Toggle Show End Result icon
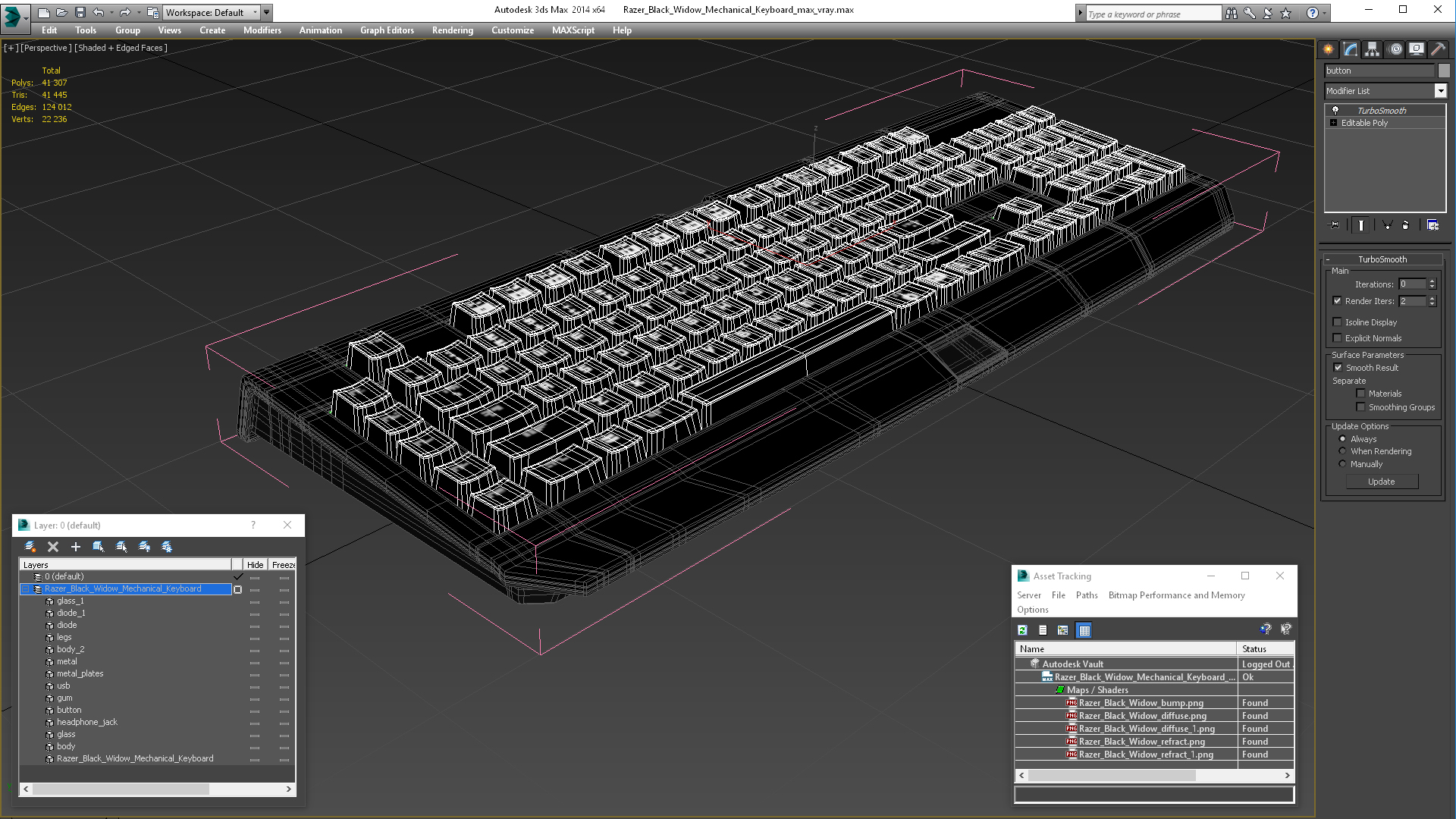Viewport: 1456px width, 819px height. (1361, 225)
